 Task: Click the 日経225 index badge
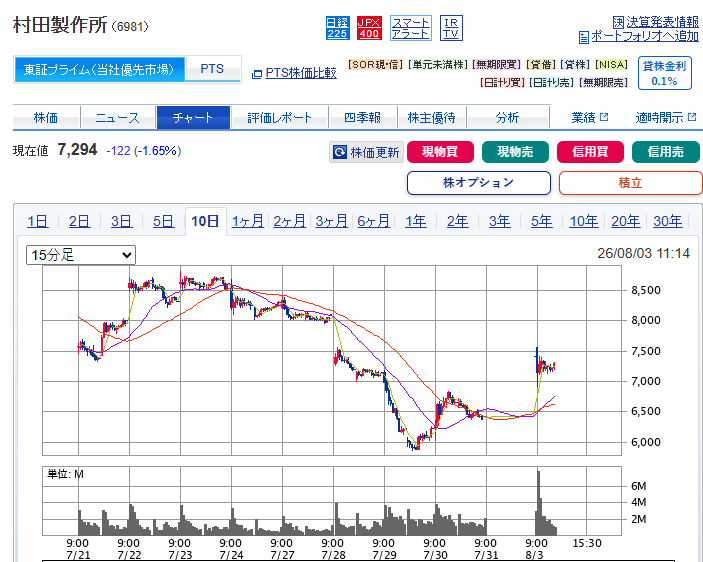pyautogui.click(x=337, y=28)
